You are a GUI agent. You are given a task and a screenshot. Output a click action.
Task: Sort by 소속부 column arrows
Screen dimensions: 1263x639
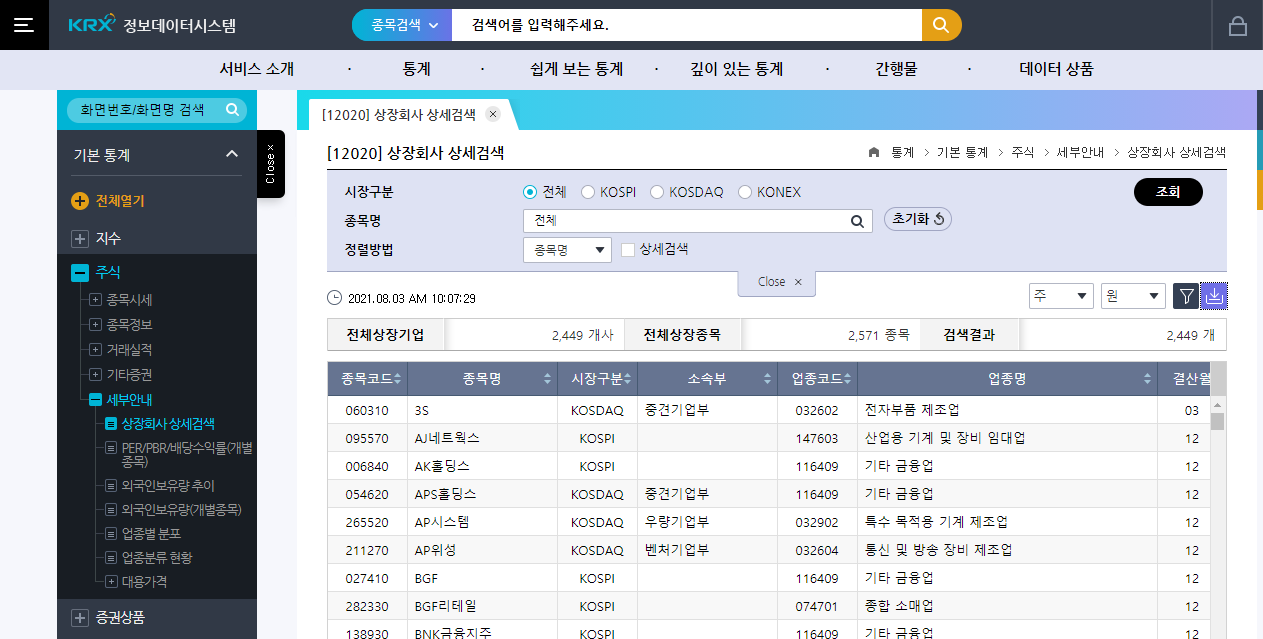pos(767,379)
